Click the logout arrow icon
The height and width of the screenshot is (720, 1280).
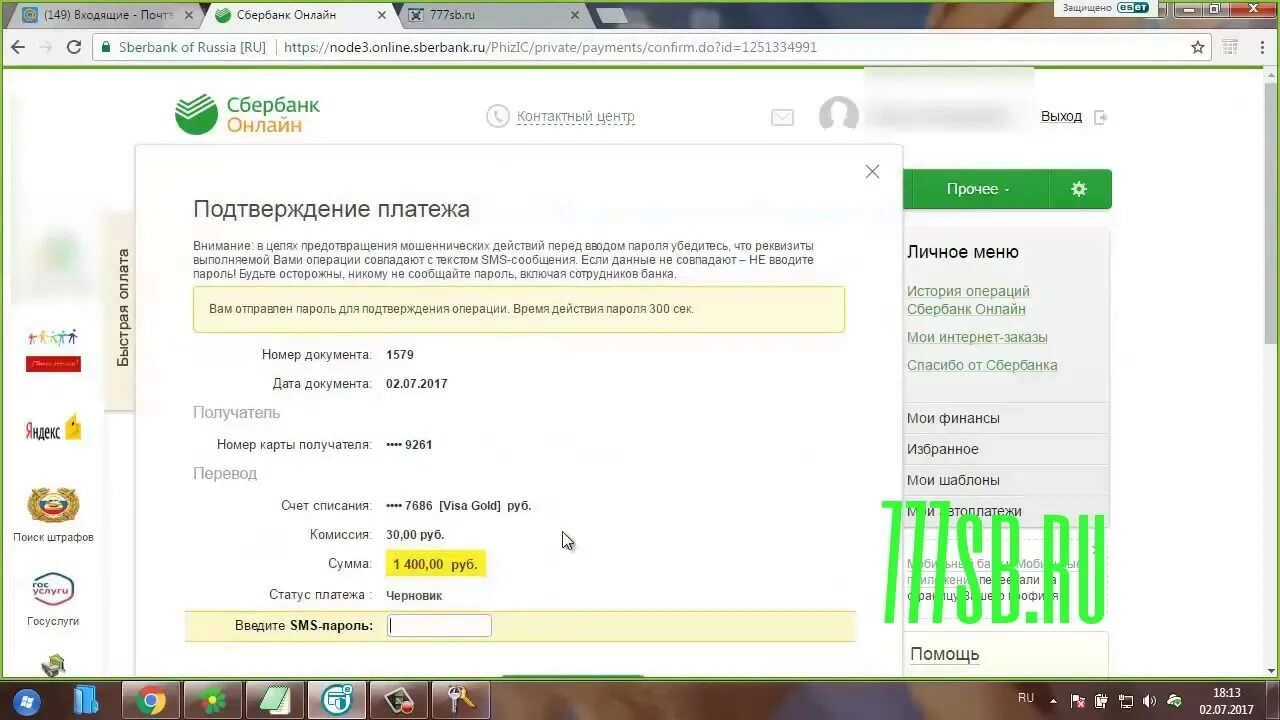1100,117
